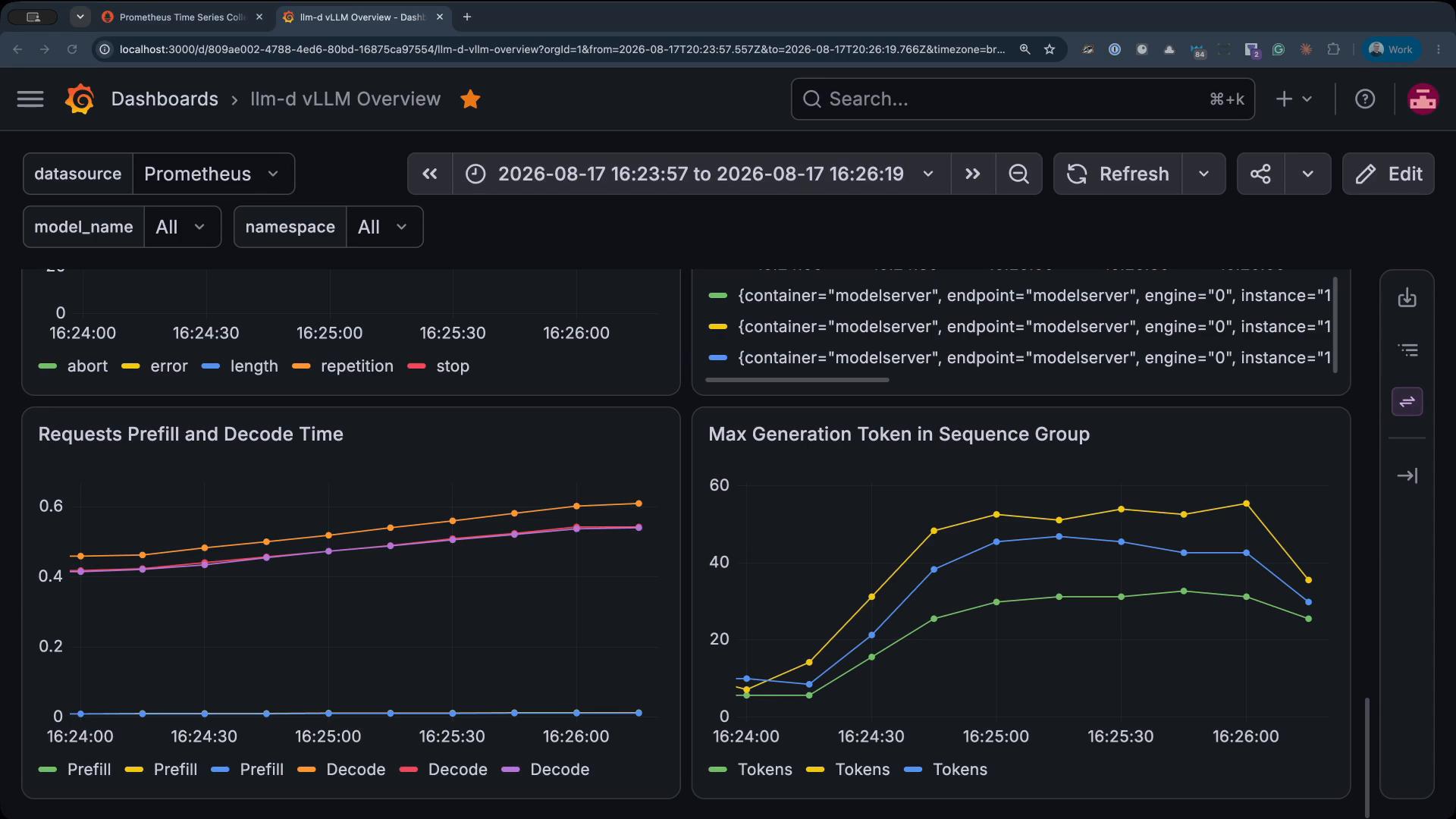Click the swap arrows icon in side pane
Image resolution: width=1456 pixels, height=819 pixels.
click(1407, 401)
